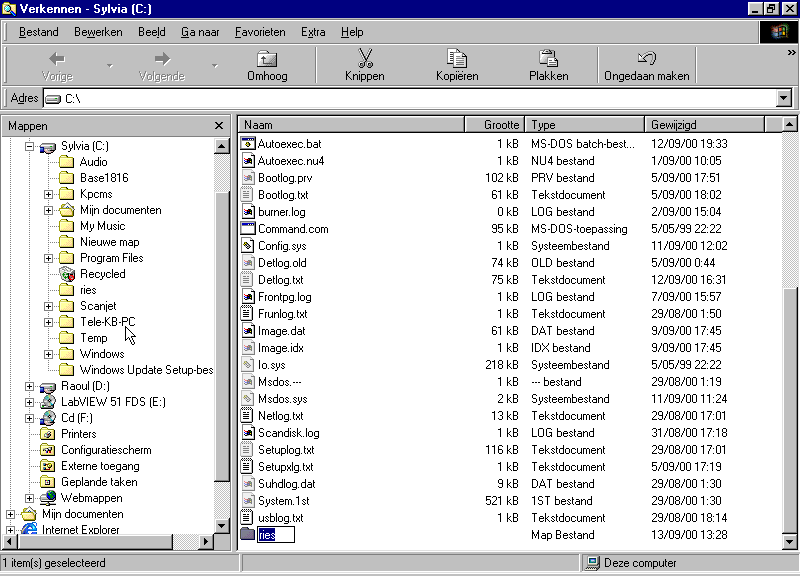
Task: Open the Configuratiescherm icon in tree
Action: click(x=48, y=450)
